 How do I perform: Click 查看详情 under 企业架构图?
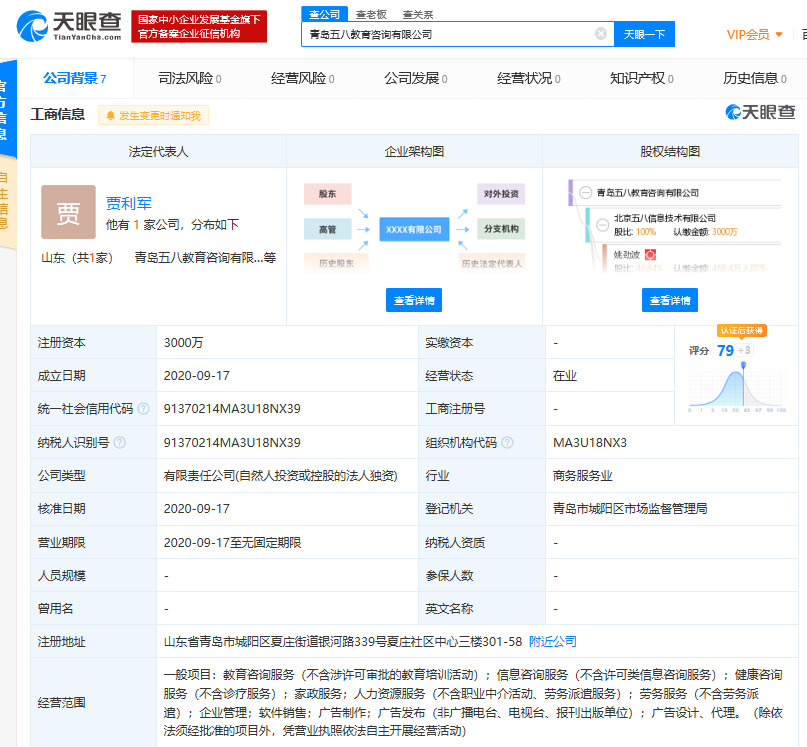[414, 300]
